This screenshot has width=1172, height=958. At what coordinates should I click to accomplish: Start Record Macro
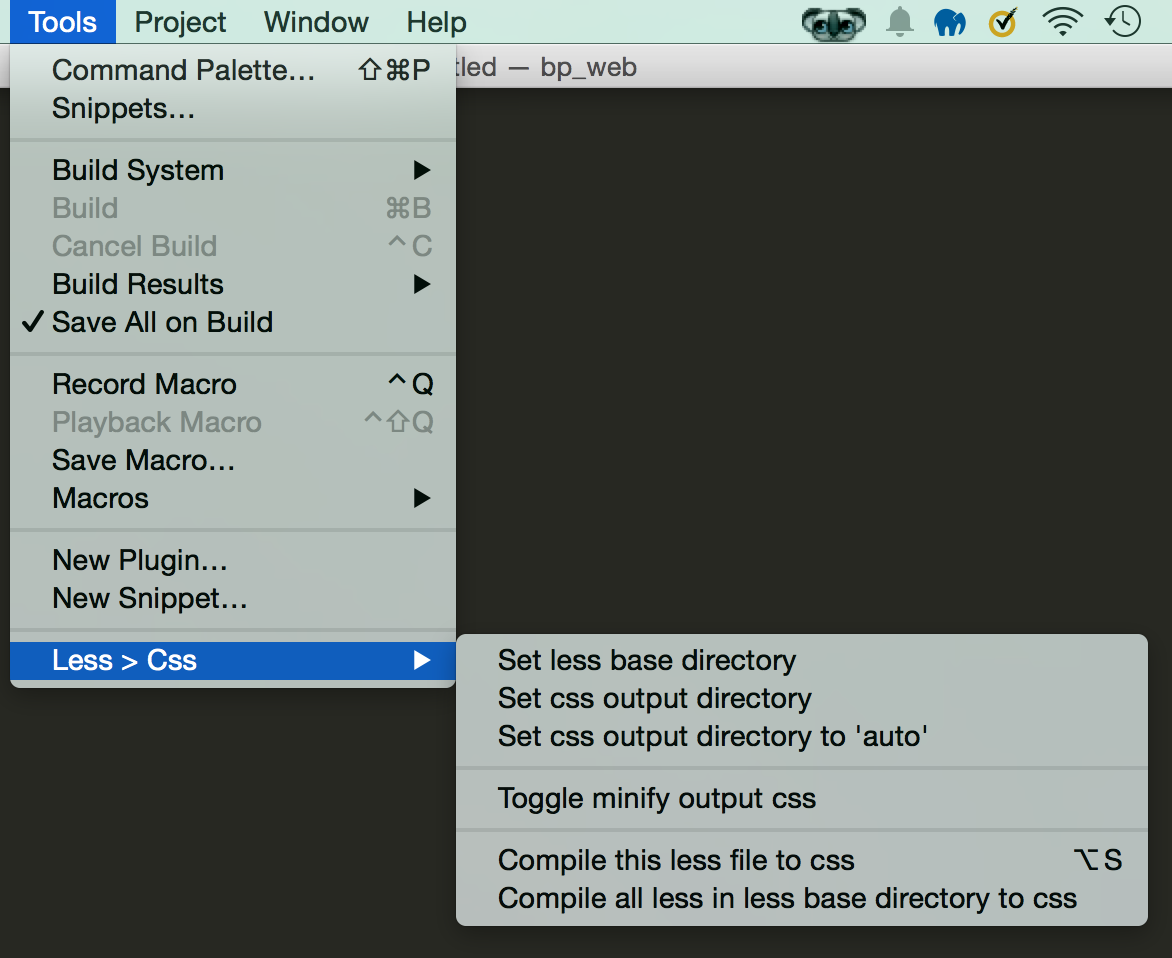tap(144, 384)
